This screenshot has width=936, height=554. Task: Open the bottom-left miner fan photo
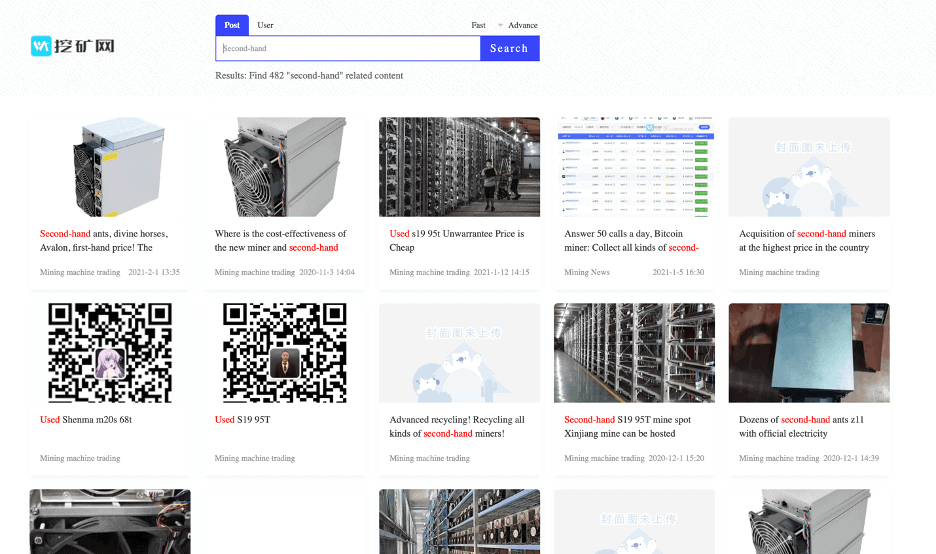click(x=110, y=522)
